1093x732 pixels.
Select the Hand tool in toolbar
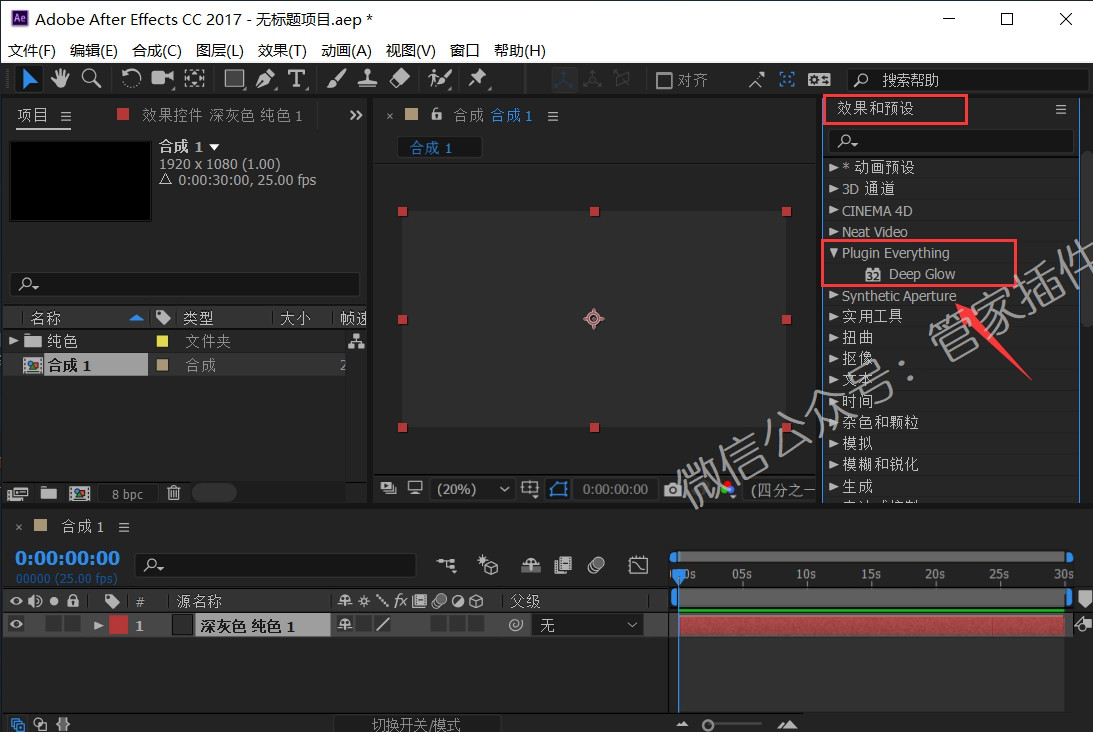60,79
